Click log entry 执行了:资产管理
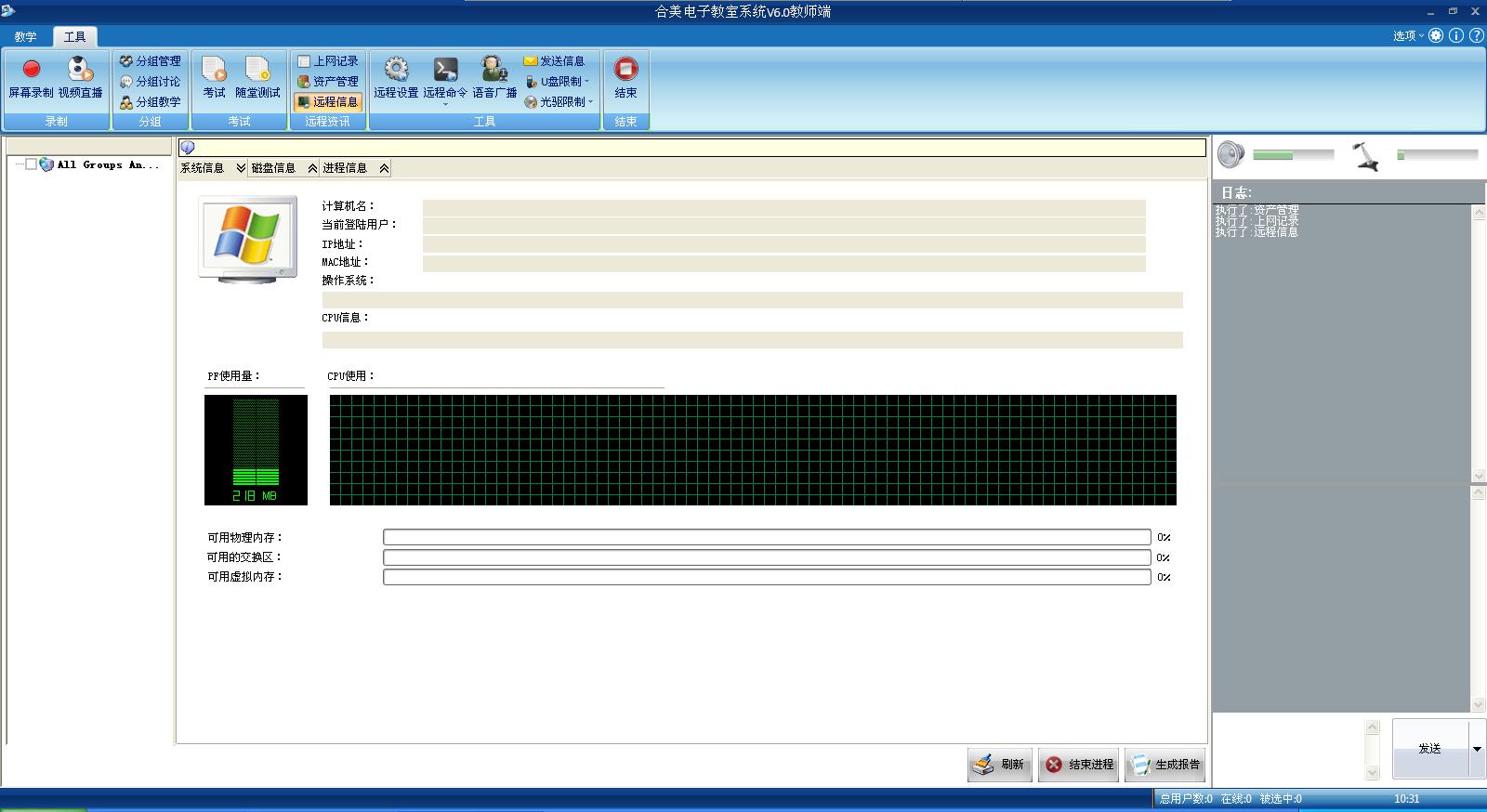The height and width of the screenshot is (812, 1487). tap(1257, 211)
